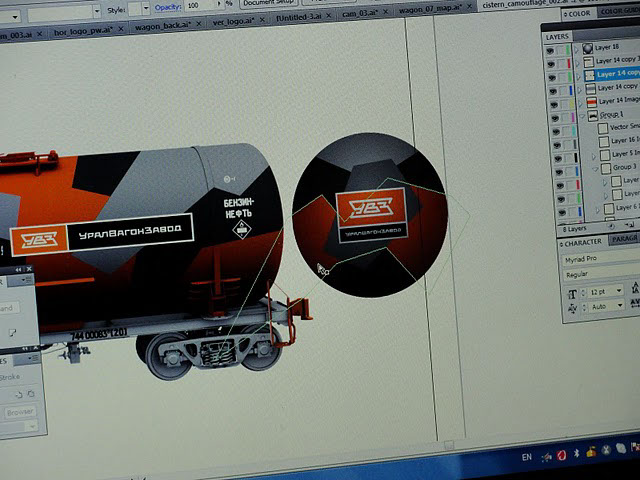Switch to the Color Guide panel tab
Viewport: 640px width, 480px height.
620,11
